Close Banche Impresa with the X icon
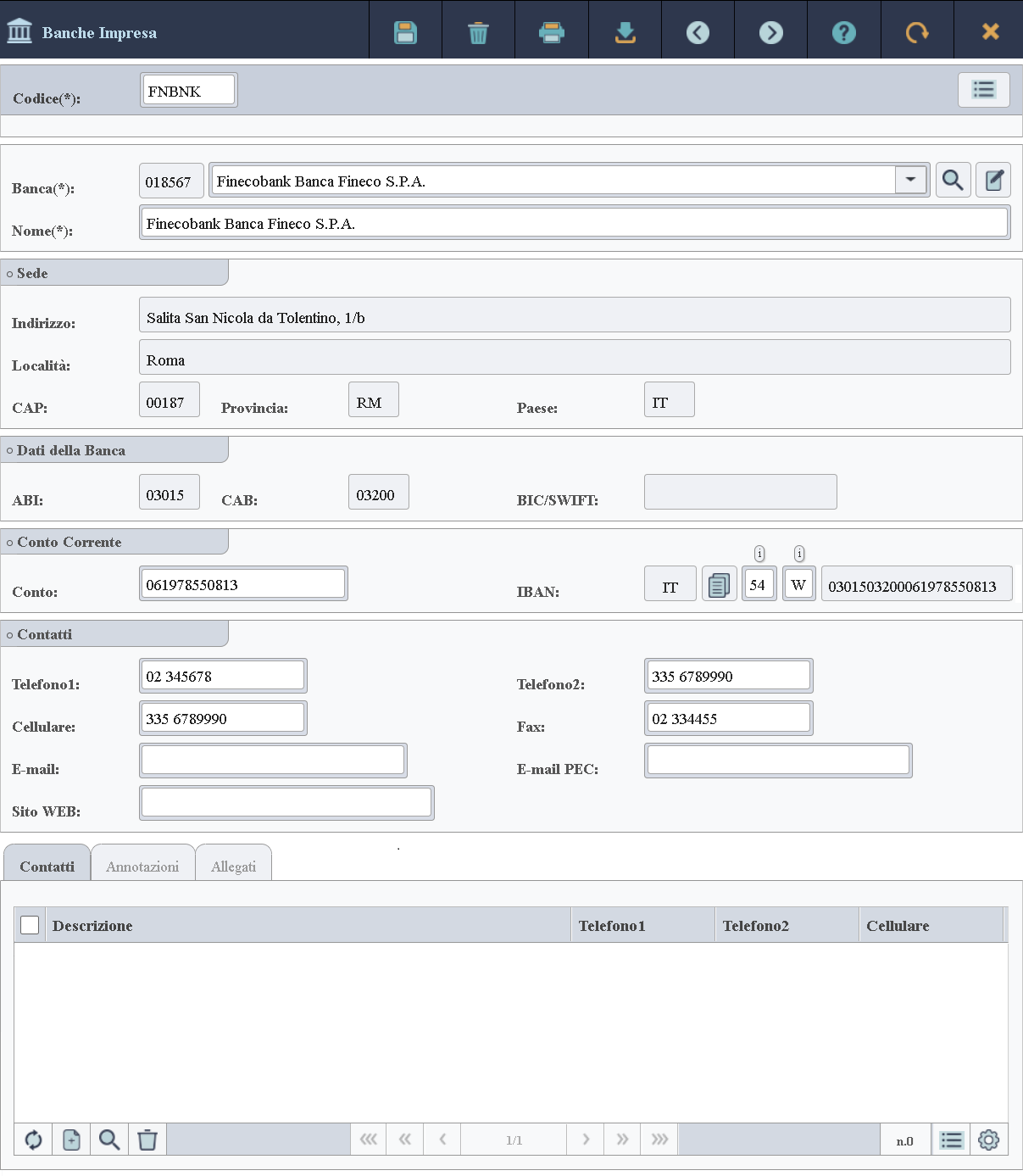1023x1176 pixels. (990, 31)
